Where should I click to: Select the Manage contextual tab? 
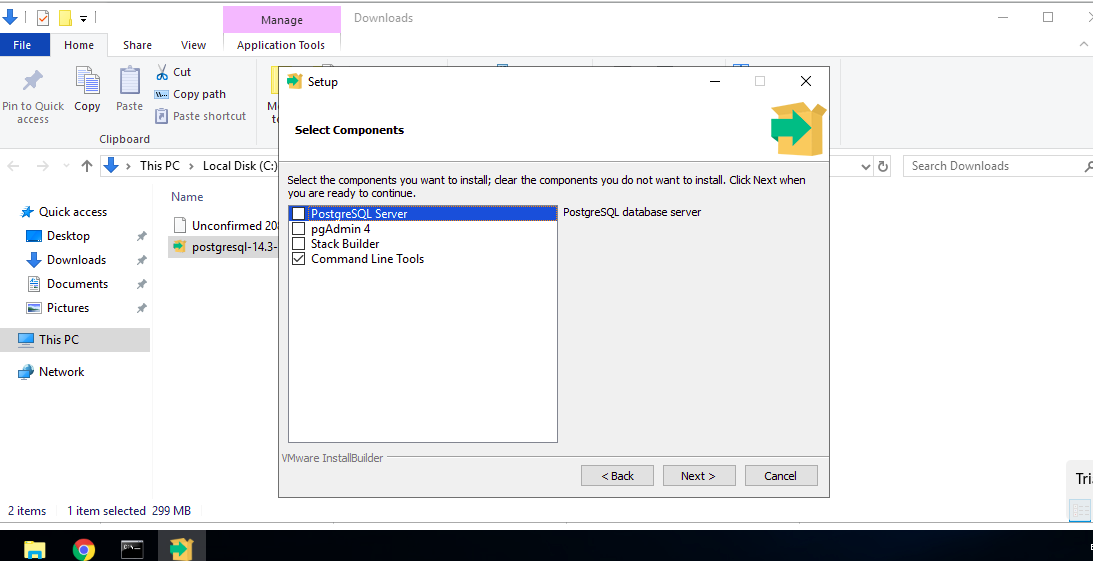click(x=282, y=20)
